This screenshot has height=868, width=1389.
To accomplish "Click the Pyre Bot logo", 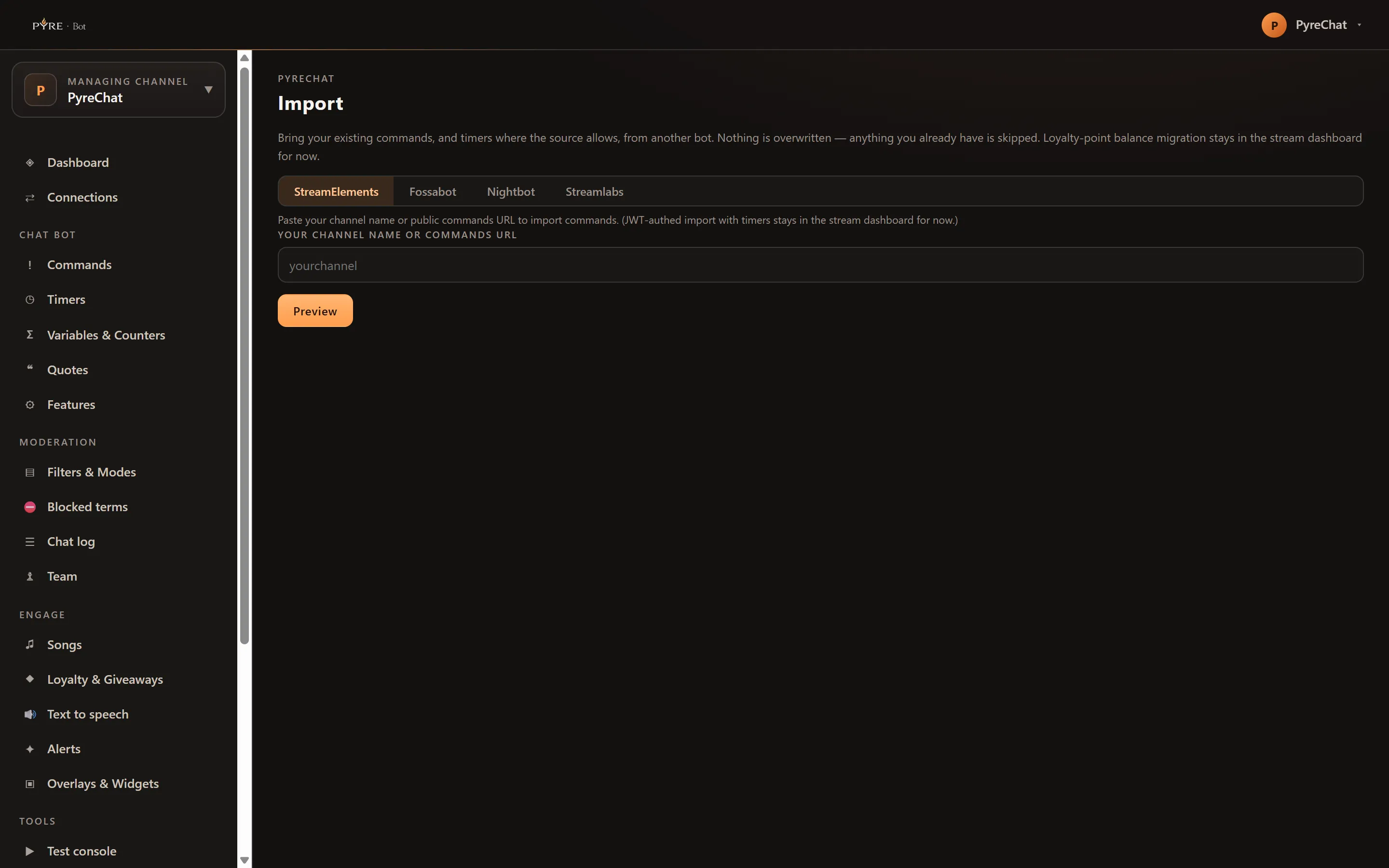I will [59, 25].
